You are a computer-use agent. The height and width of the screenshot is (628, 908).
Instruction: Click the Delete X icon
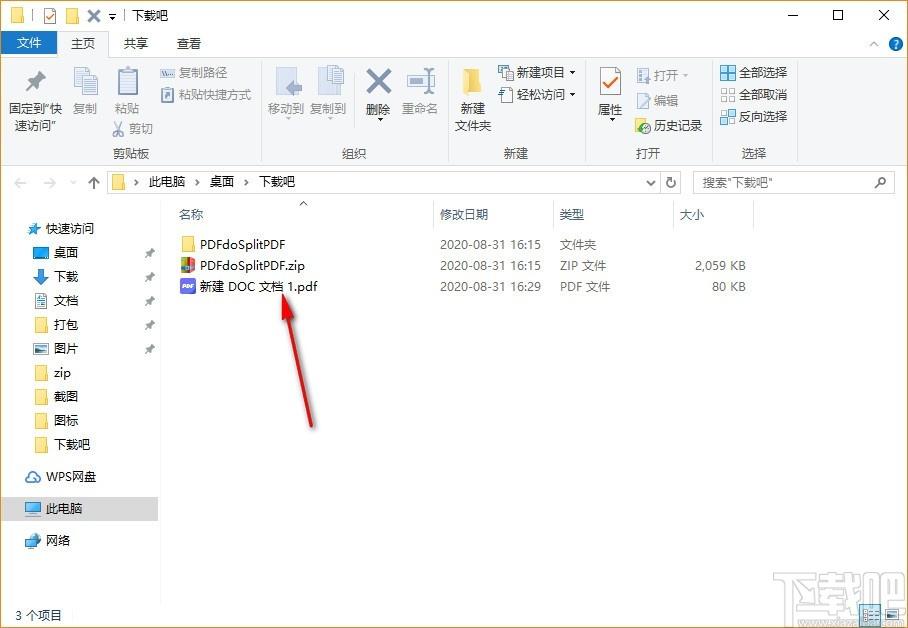[x=378, y=82]
